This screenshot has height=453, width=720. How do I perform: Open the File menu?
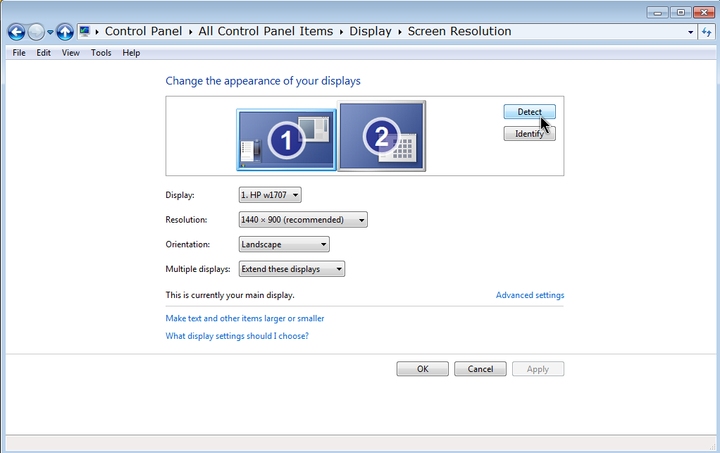tap(19, 53)
